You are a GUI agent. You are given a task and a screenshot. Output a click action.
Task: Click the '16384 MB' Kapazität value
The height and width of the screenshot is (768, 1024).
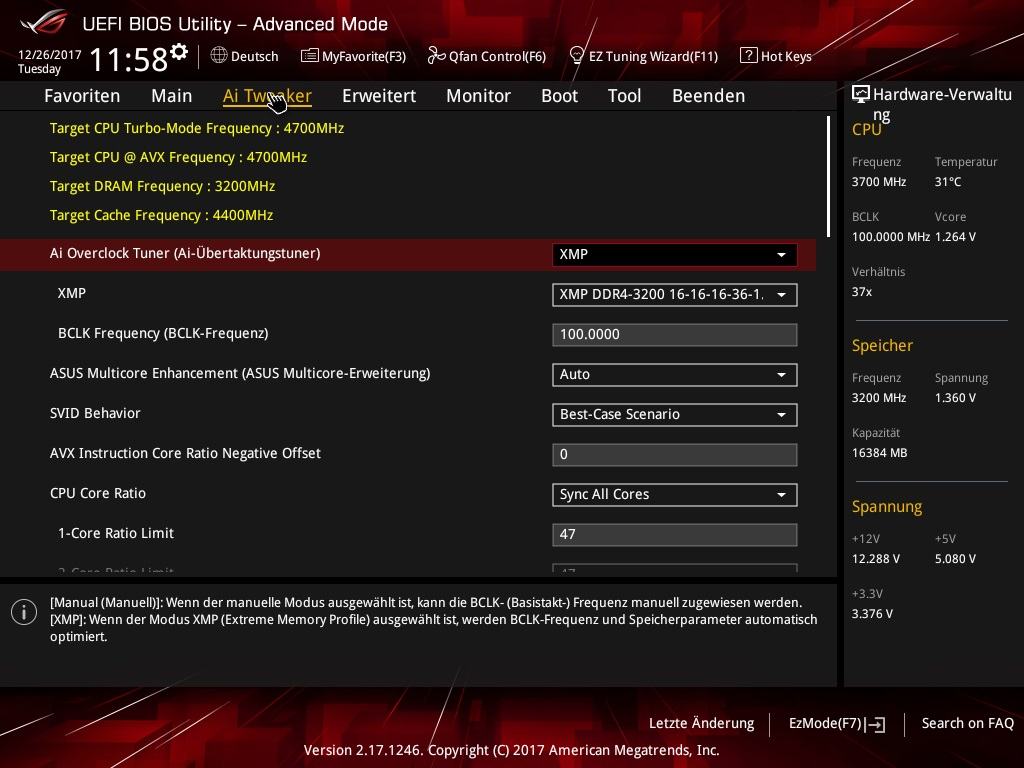click(x=879, y=453)
